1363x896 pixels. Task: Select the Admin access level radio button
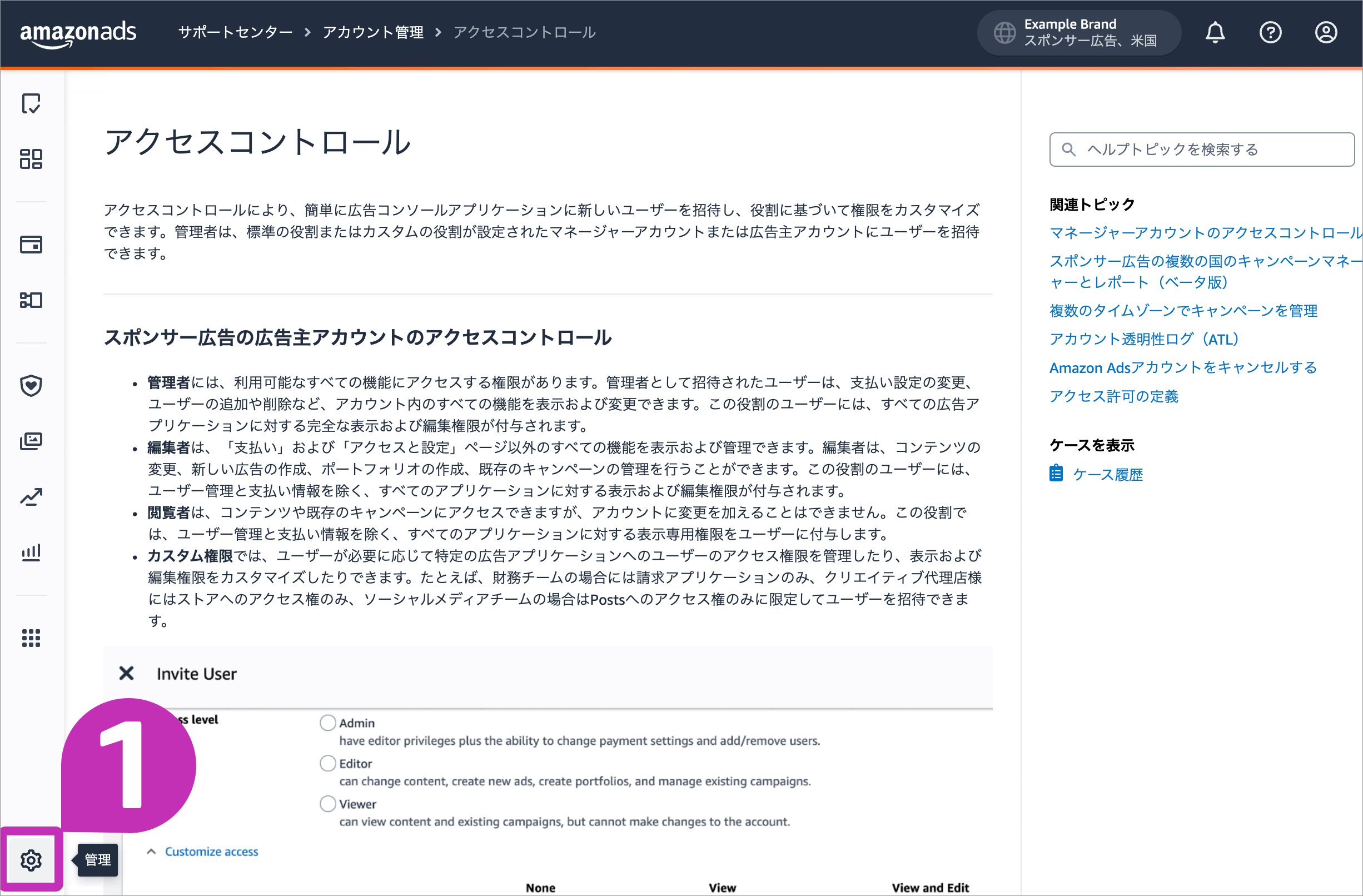tap(327, 723)
